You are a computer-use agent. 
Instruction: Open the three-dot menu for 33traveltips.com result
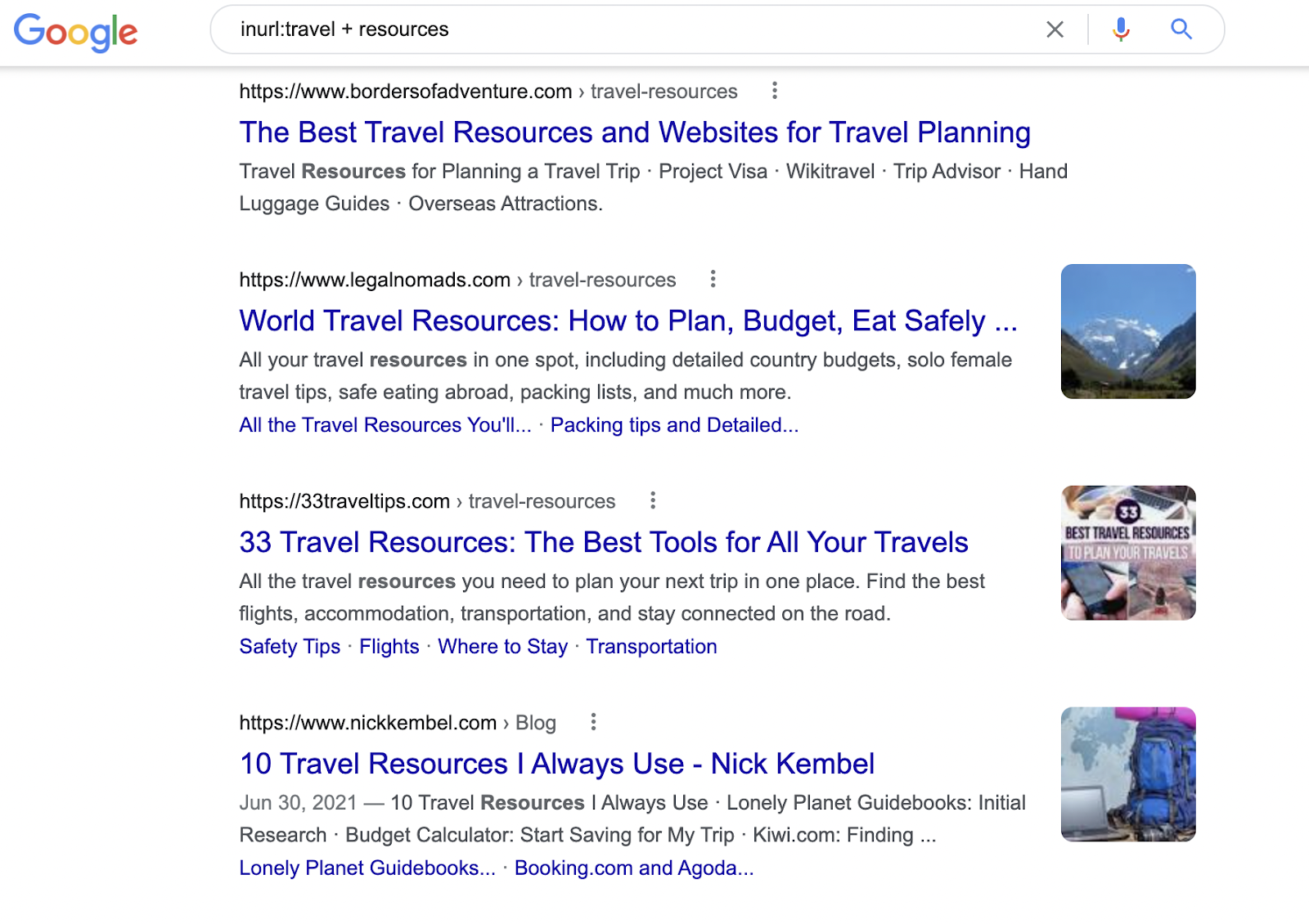point(652,500)
